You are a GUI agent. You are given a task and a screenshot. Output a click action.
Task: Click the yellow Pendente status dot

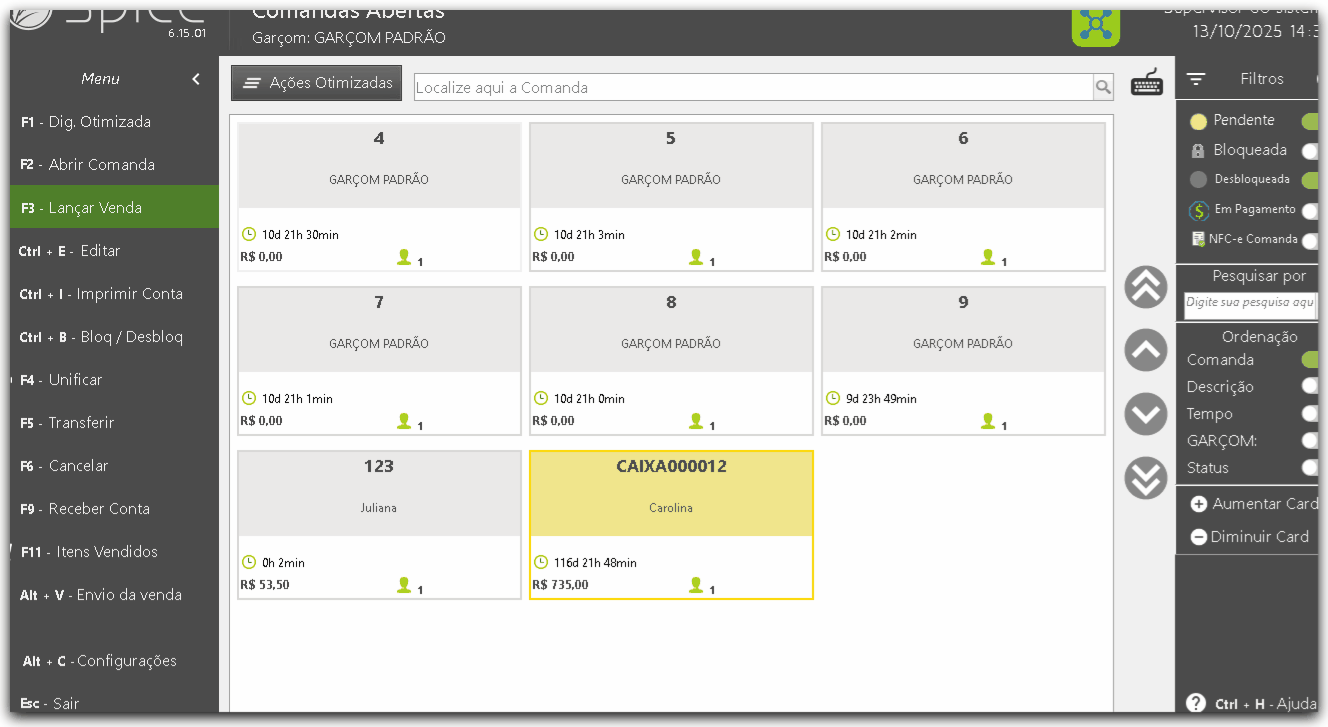click(x=1198, y=122)
